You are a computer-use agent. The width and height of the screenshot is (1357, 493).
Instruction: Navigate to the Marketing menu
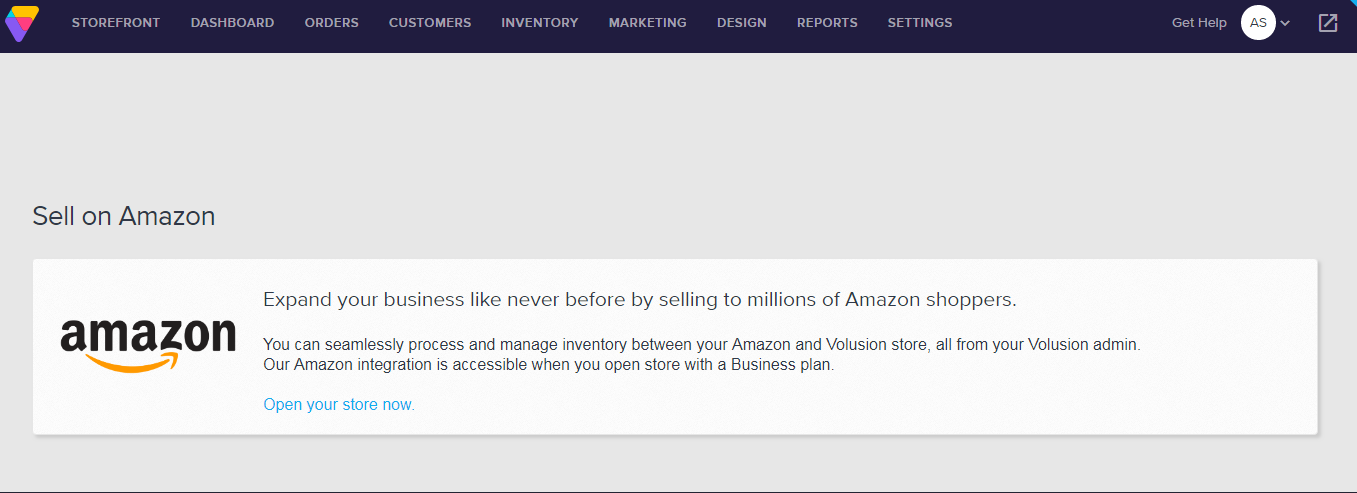click(647, 23)
